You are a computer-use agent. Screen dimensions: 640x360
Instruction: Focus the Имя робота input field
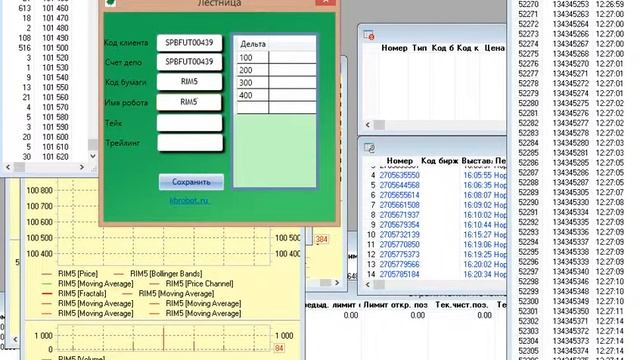pyautogui.click(x=189, y=102)
